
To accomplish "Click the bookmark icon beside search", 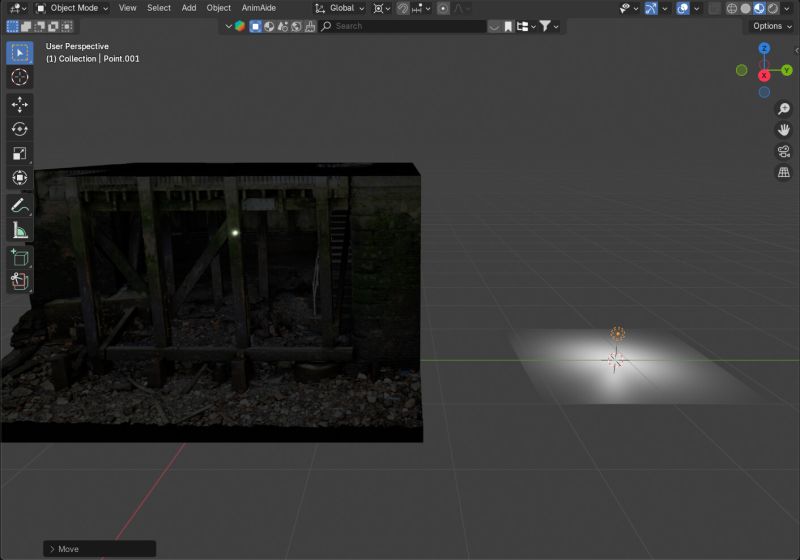I will [508, 26].
